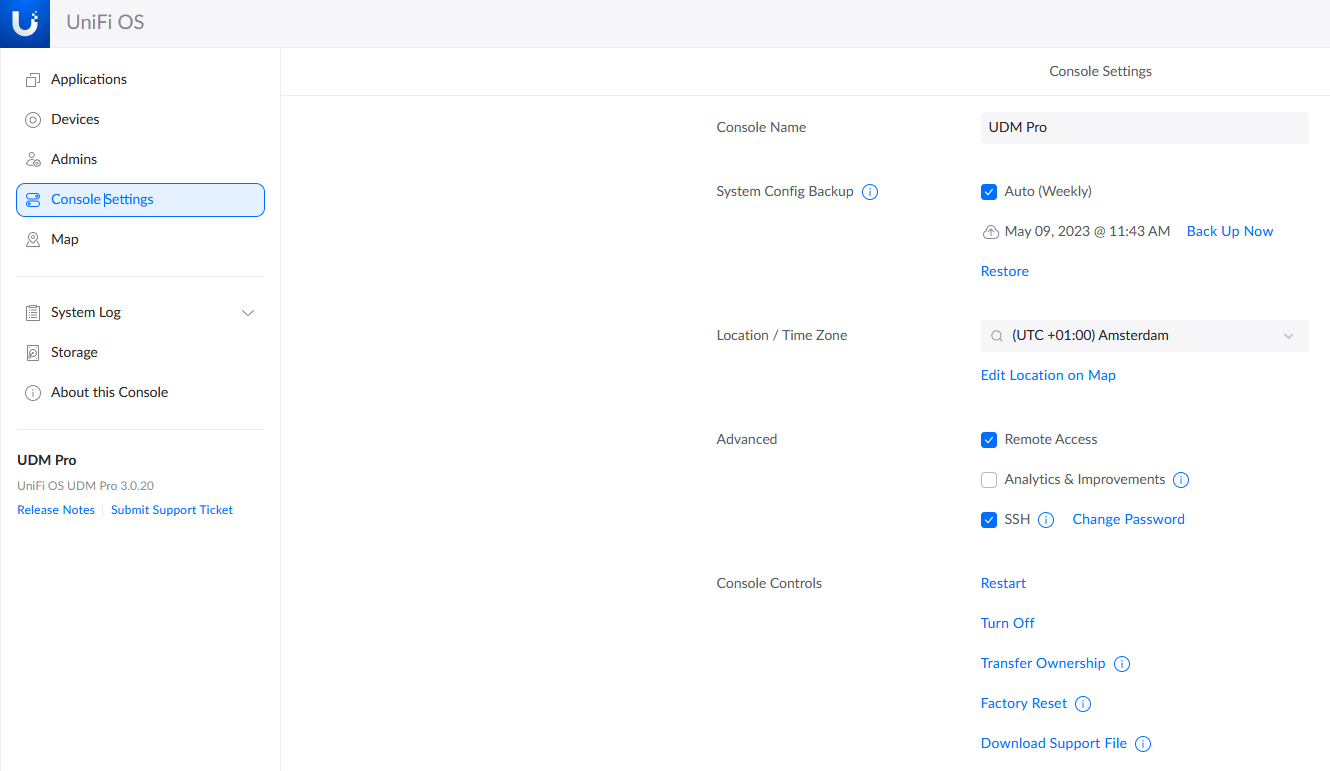
Task: Show Factory Reset info icon
Action: click(1083, 704)
